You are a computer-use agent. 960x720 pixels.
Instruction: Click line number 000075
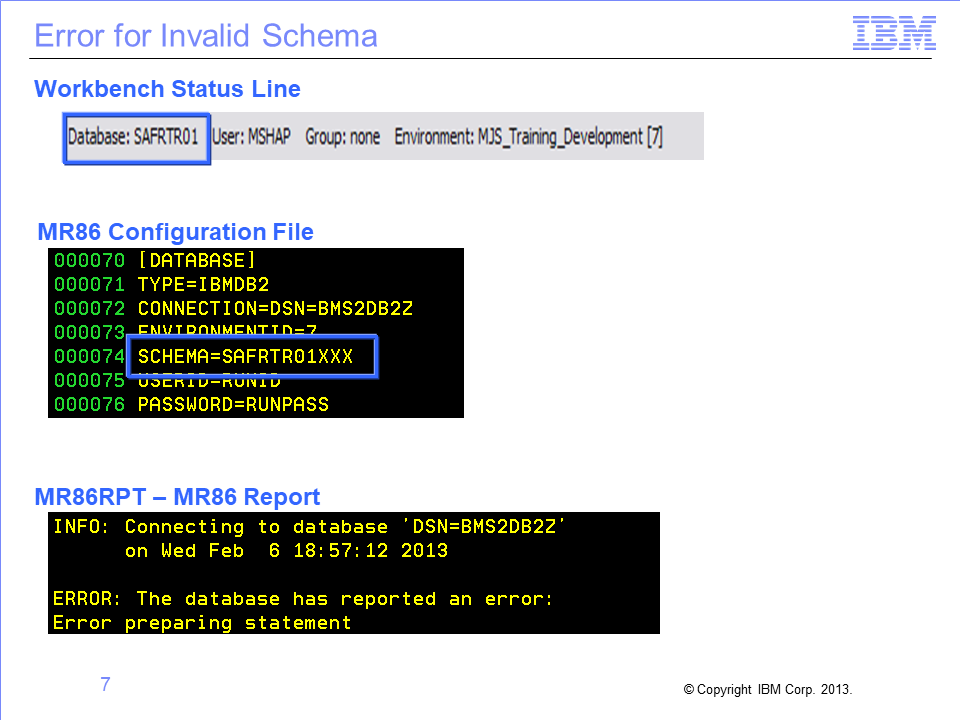(x=89, y=380)
